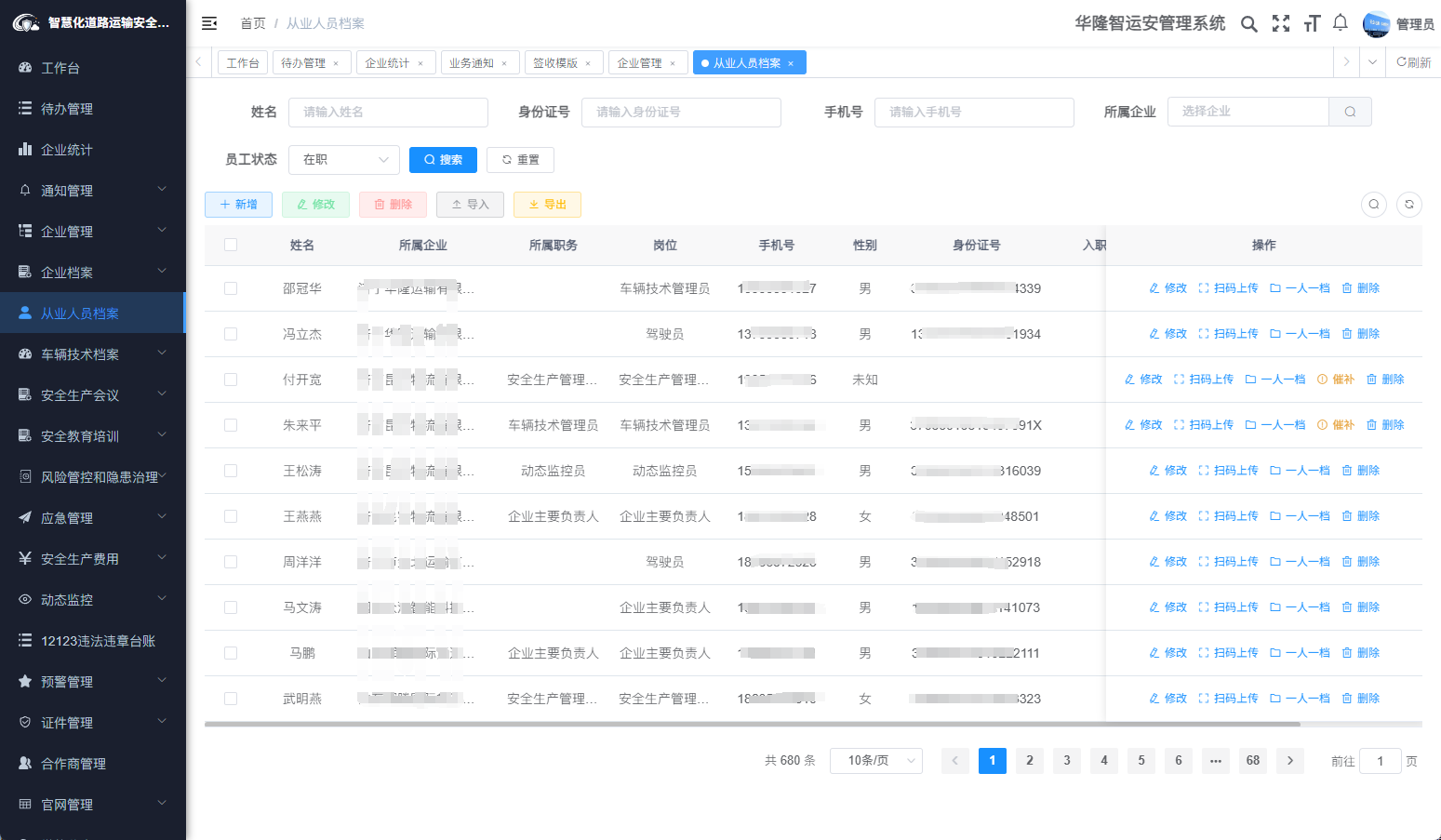This screenshot has width=1441, height=840.
Task: Check the 邵冠华 row checkbox
Action: click(x=231, y=288)
